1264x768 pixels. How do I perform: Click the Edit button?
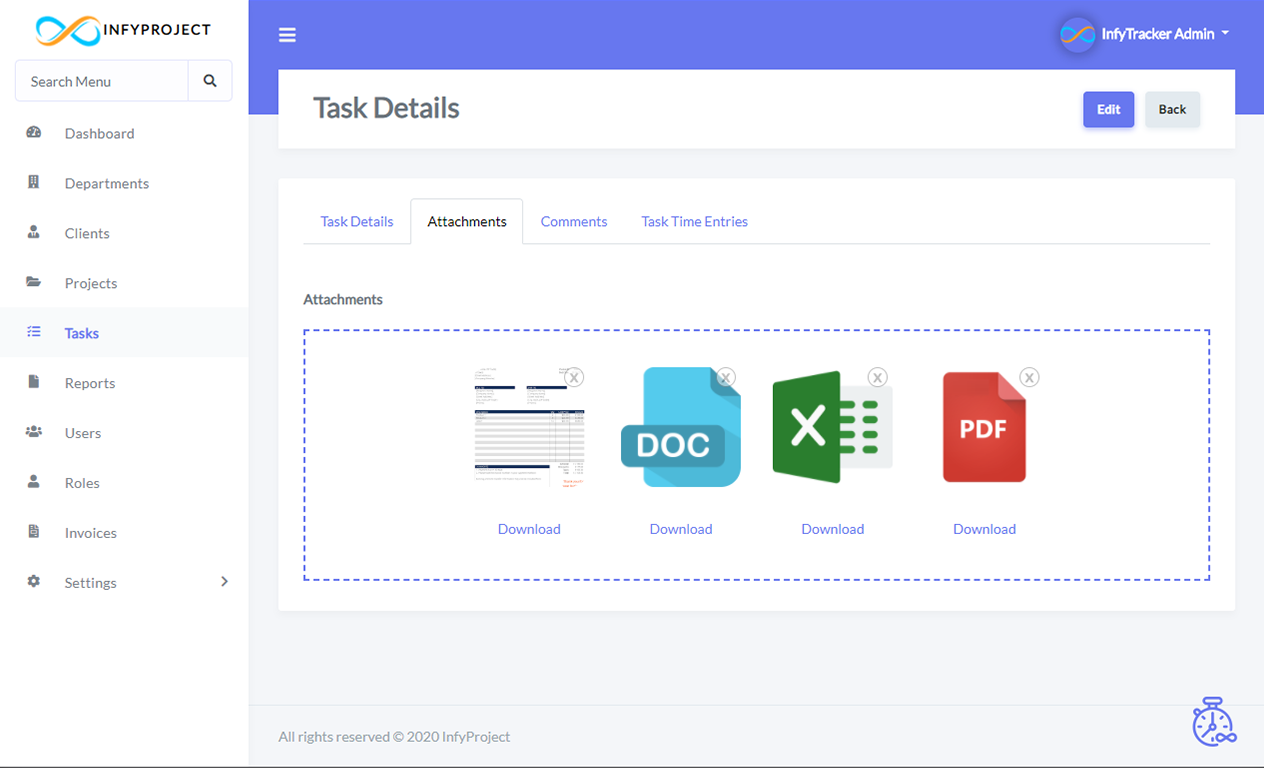click(x=1108, y=109)
